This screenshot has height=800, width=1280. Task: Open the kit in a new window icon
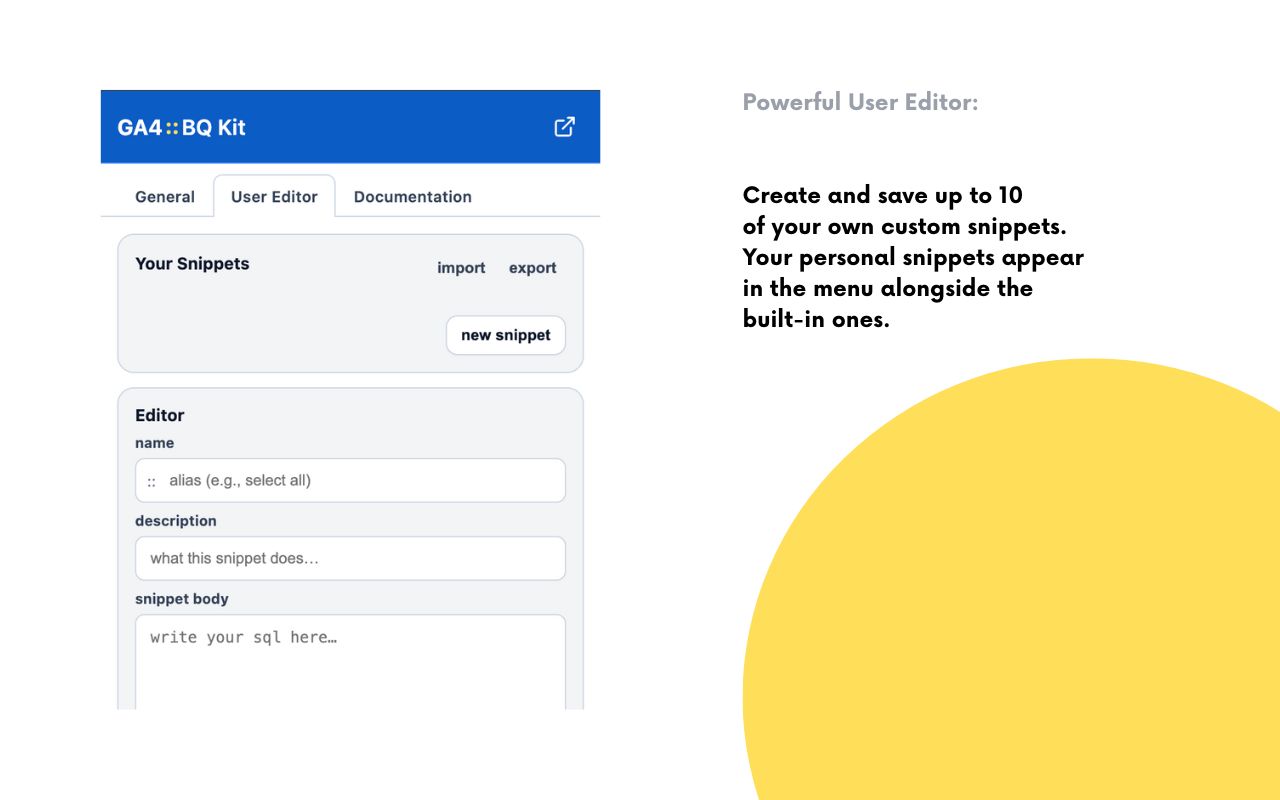click(x=565, y=127)
